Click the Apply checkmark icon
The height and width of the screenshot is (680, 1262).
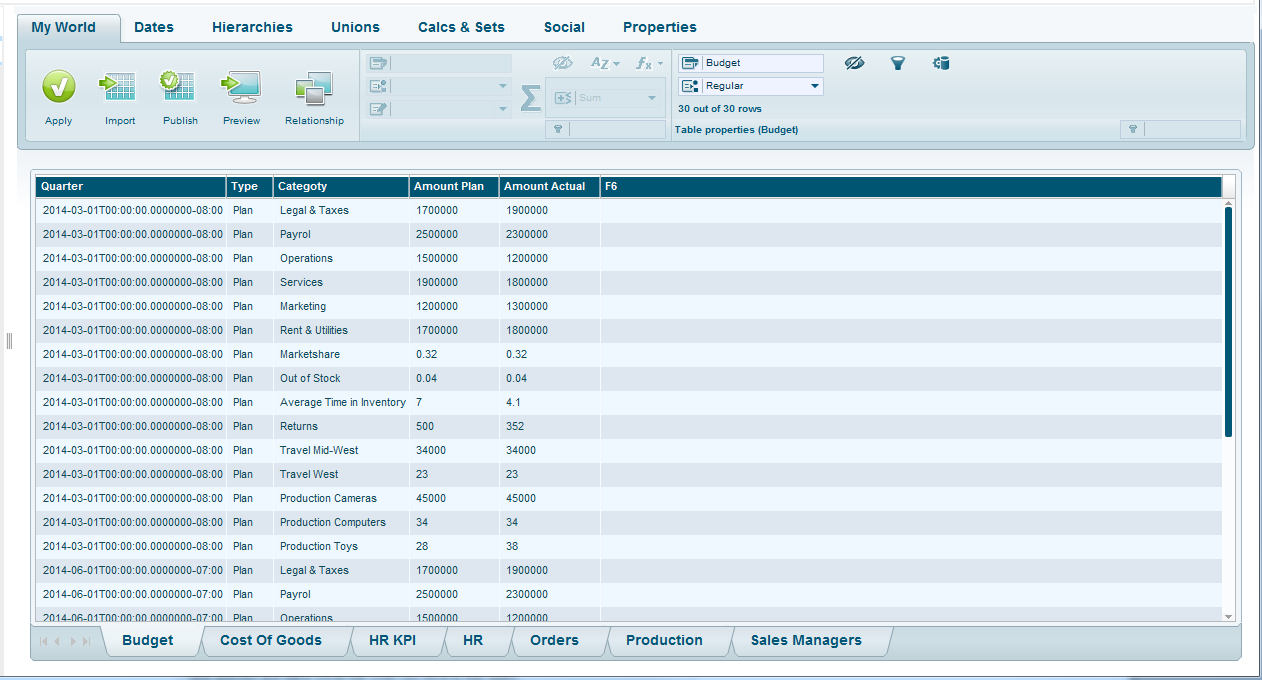coord(59,88)
